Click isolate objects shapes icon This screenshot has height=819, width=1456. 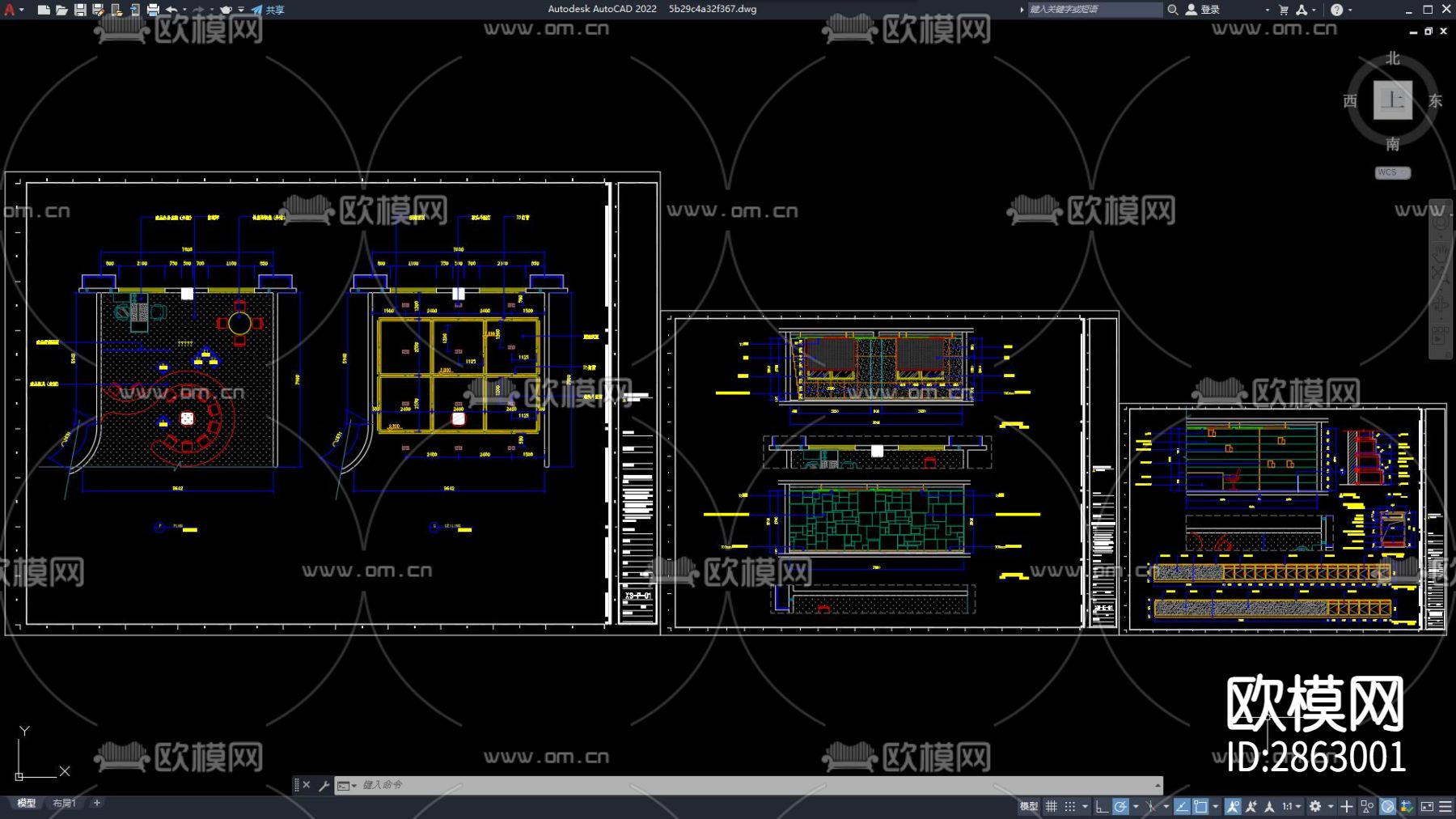[1367, 806]
